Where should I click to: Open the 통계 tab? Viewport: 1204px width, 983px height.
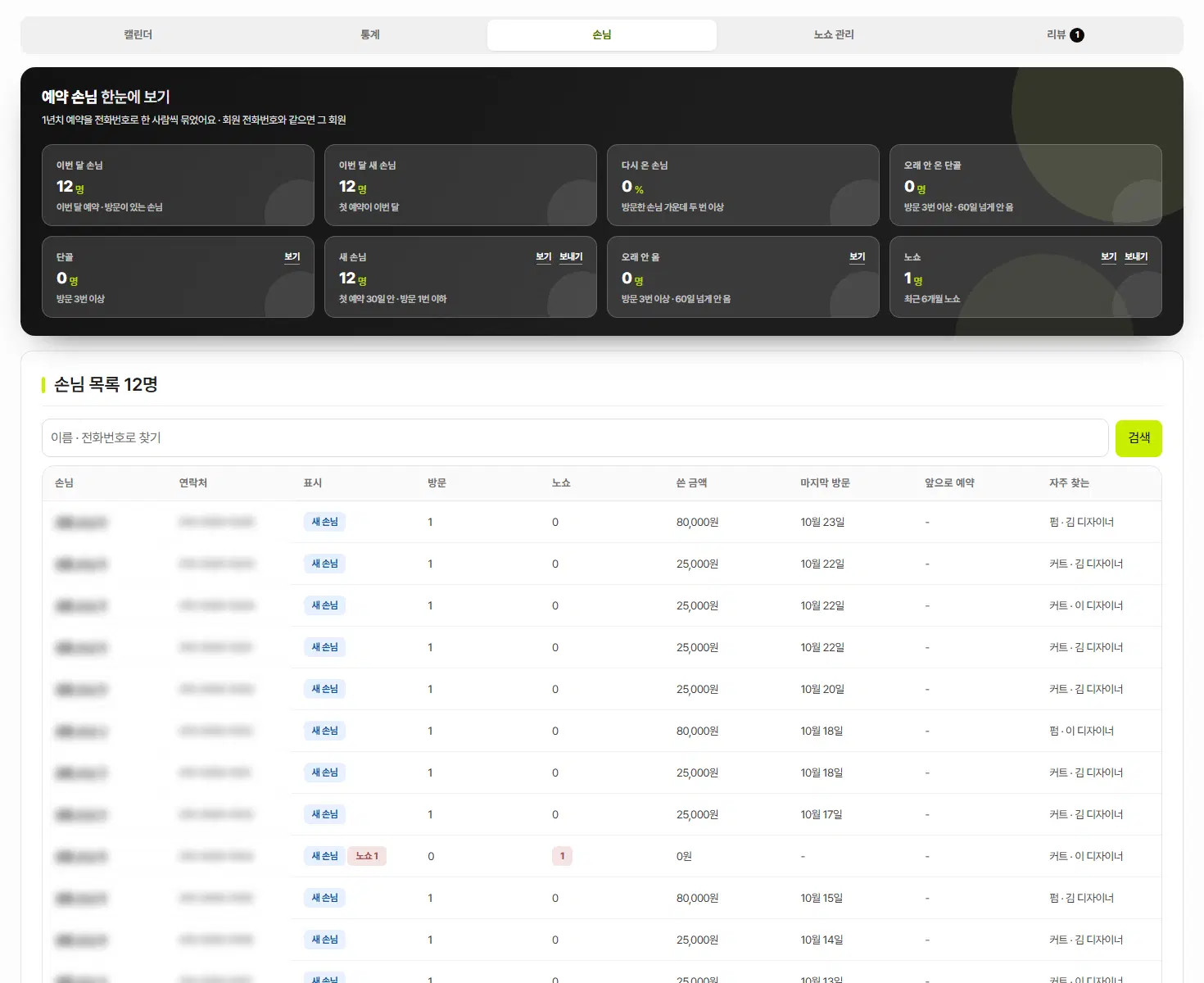[370, 34]
